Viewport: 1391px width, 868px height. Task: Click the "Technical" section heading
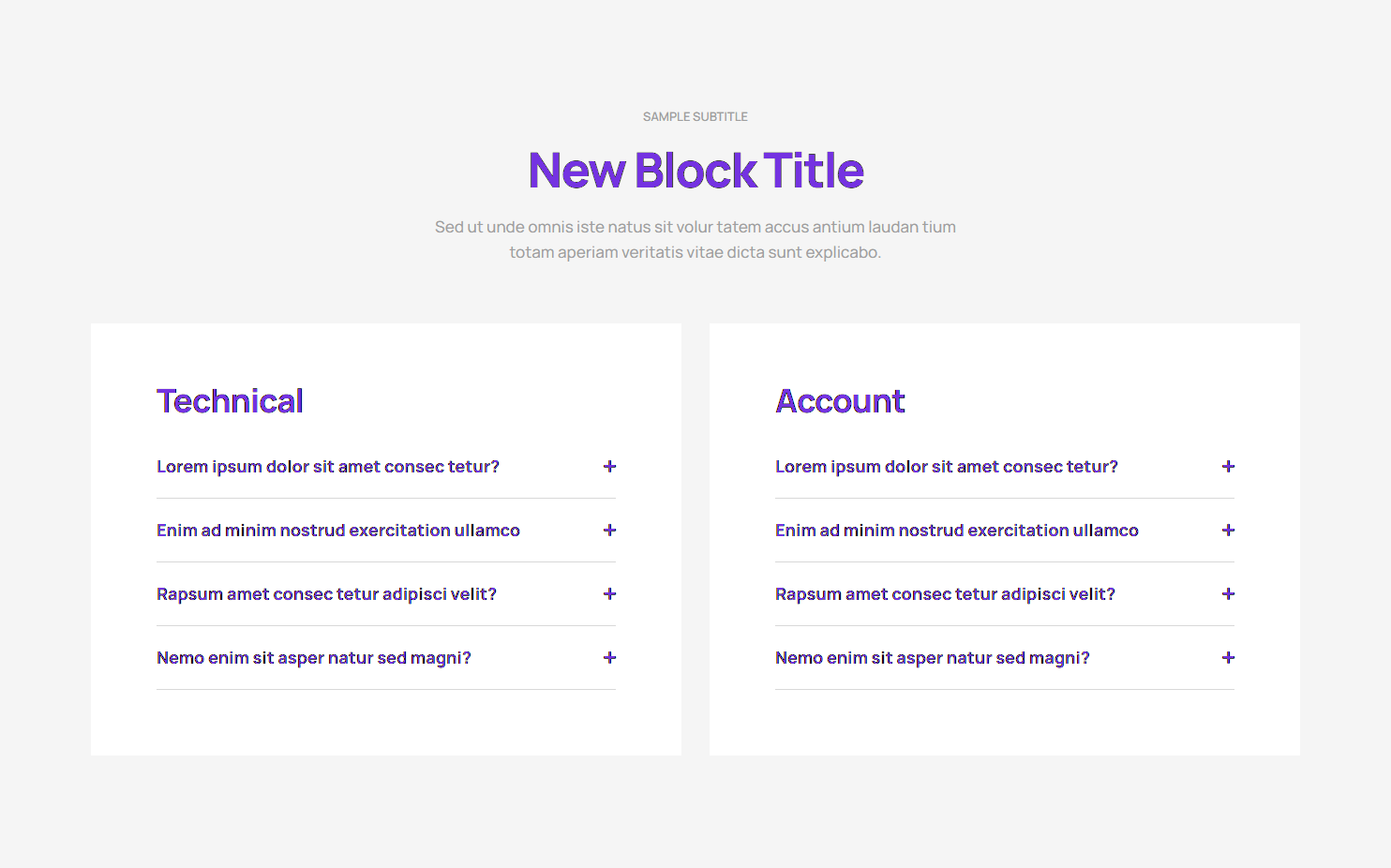(230, 401)
